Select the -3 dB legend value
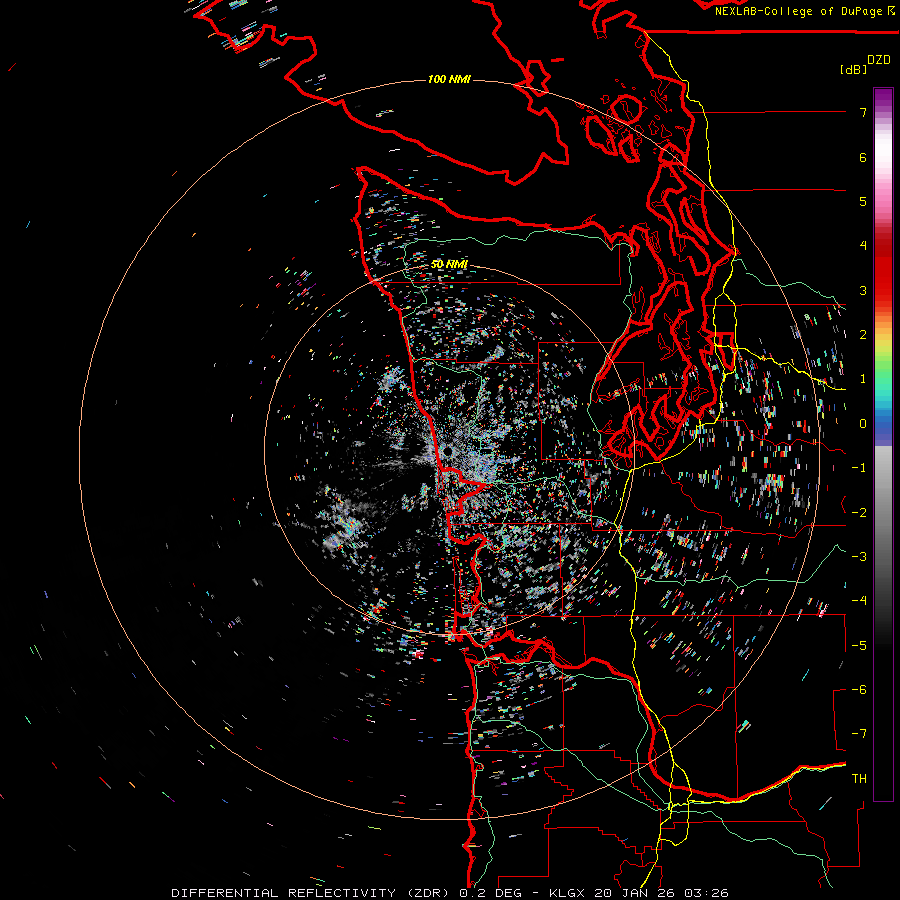 click(859, 557)
